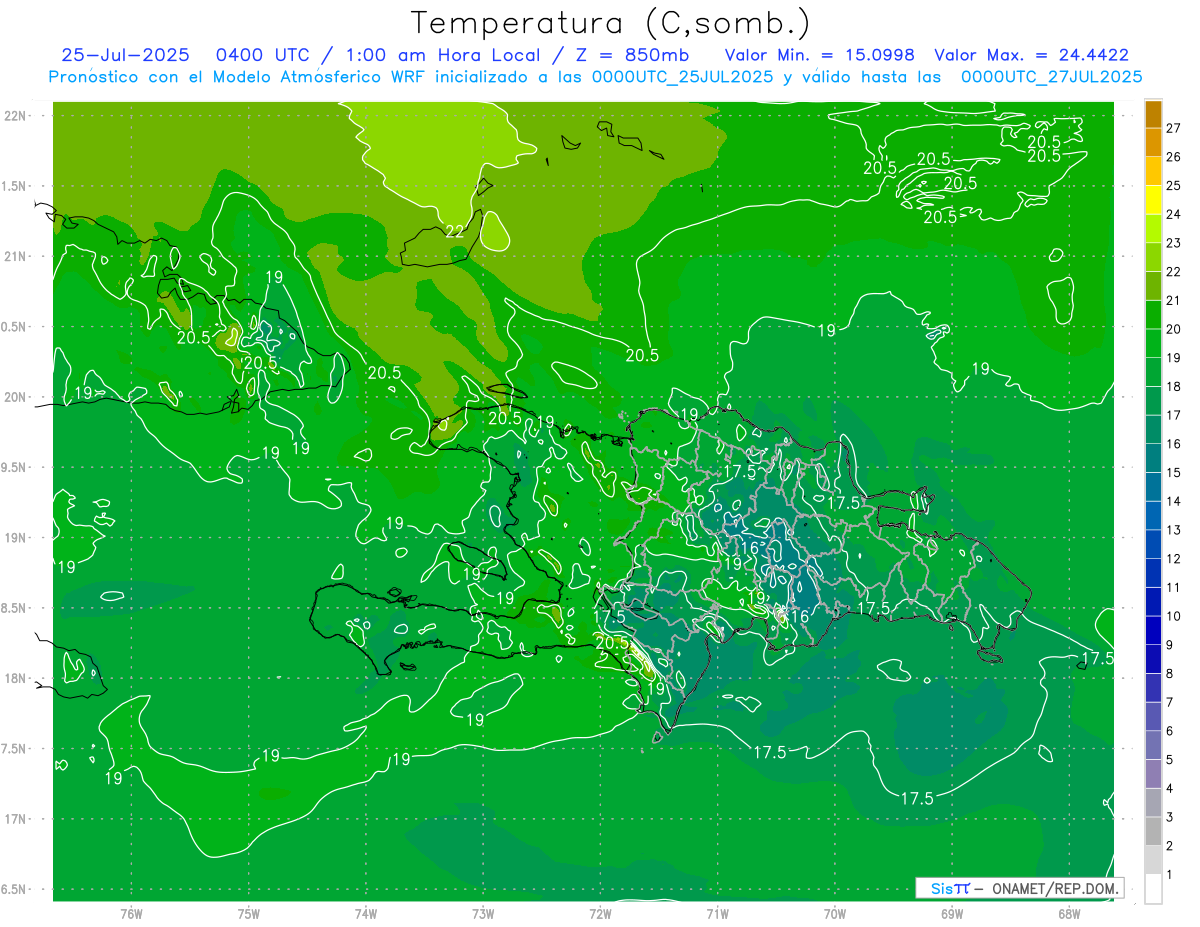
Task: Pick the white bottom swatch on the color scale
Action: tap(1153, 889)
